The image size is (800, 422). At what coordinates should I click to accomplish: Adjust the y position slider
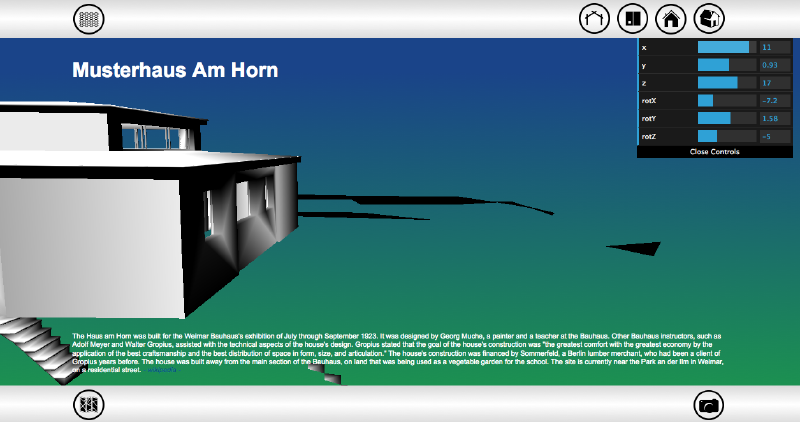(x=727, y=65)
